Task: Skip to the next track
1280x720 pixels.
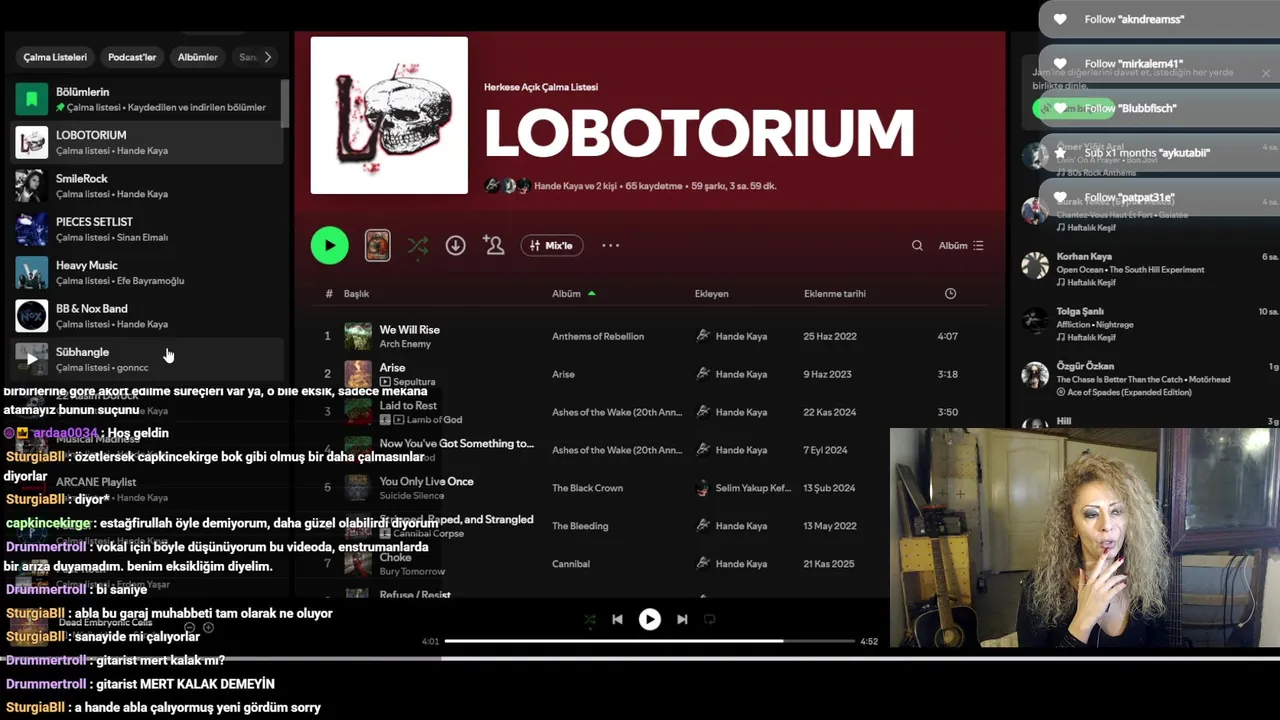Action: pyautogui.click(x=682, y=619)
